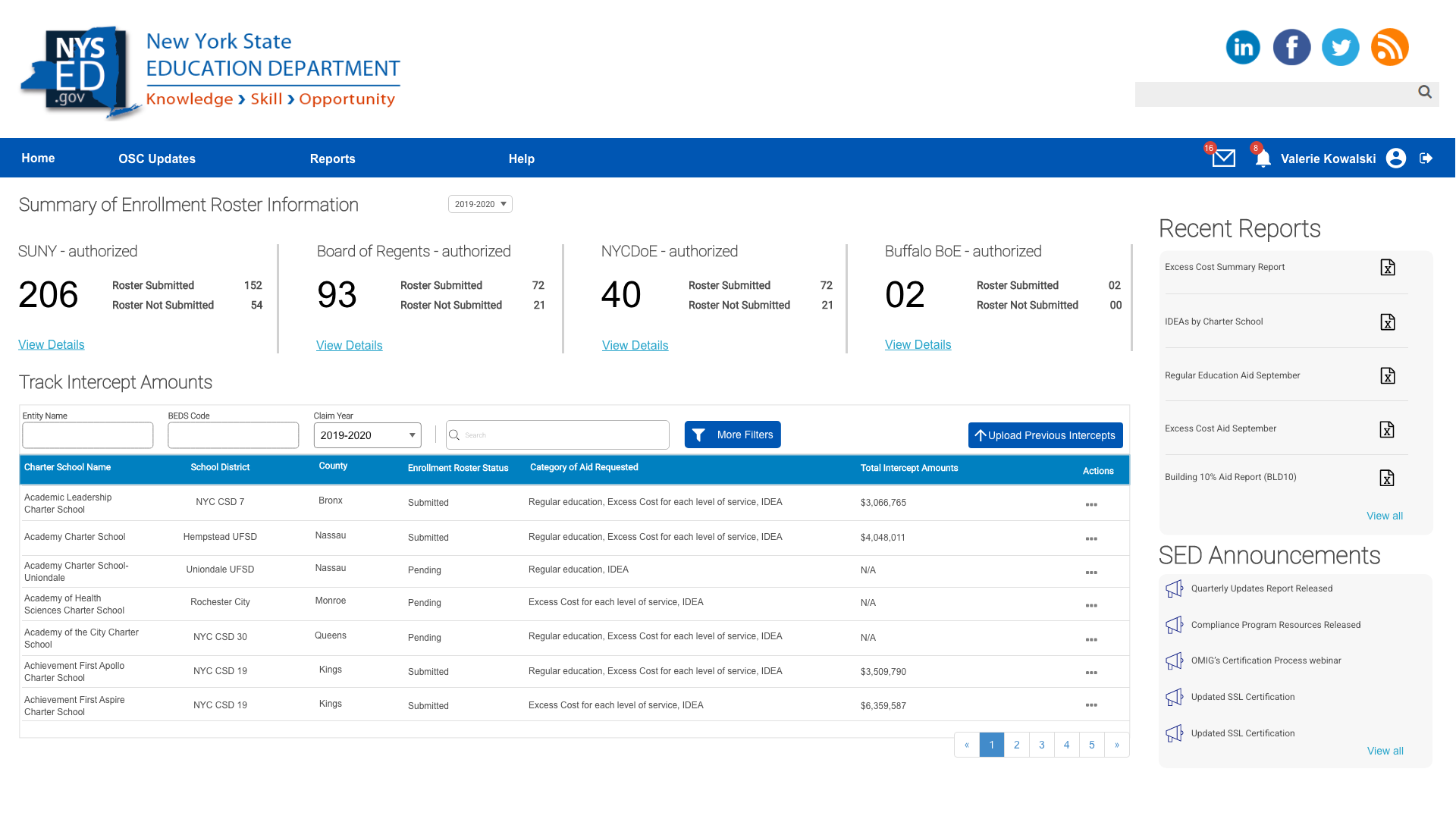
Task: Open the LinkedIn social icon
Action: coord(1243,47)
